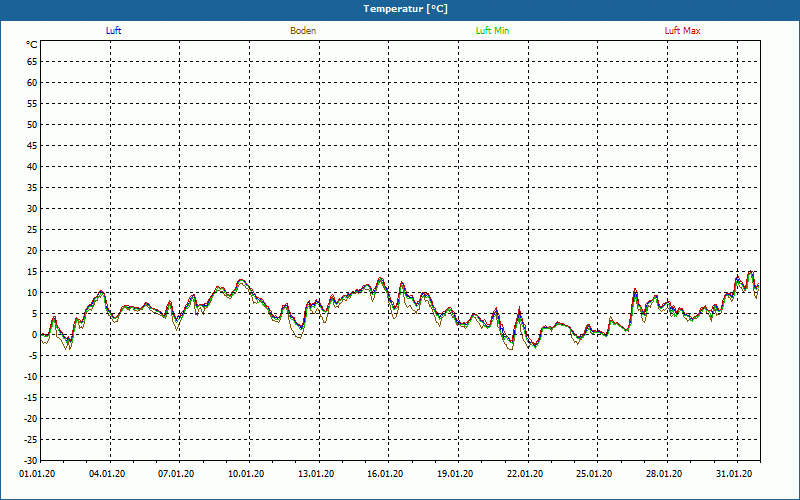Click the -5 y-axis value

(x=32, y=356)
